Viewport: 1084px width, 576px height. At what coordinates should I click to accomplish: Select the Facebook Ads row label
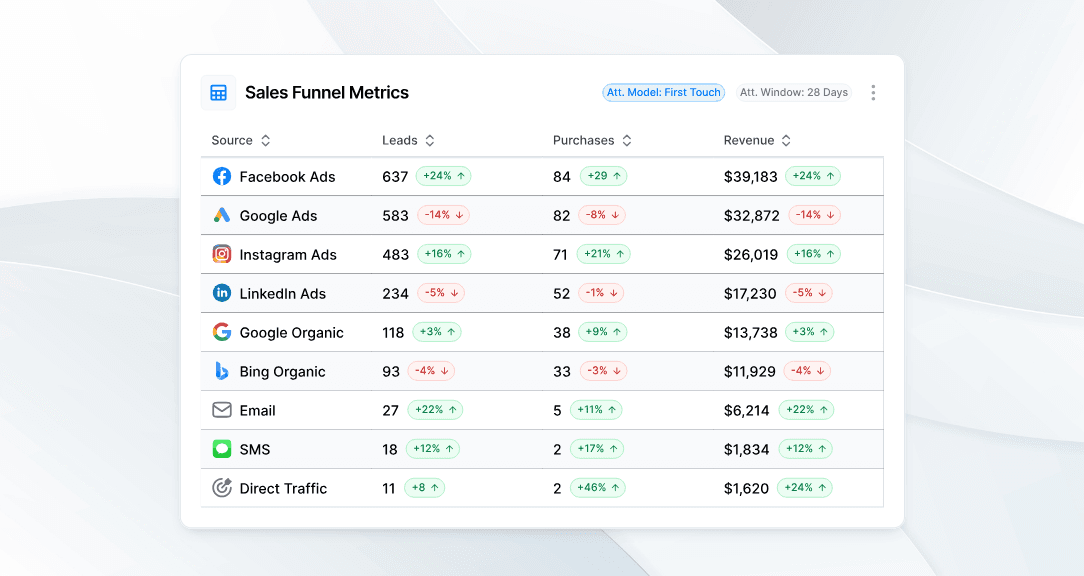[x=288, y=177]
